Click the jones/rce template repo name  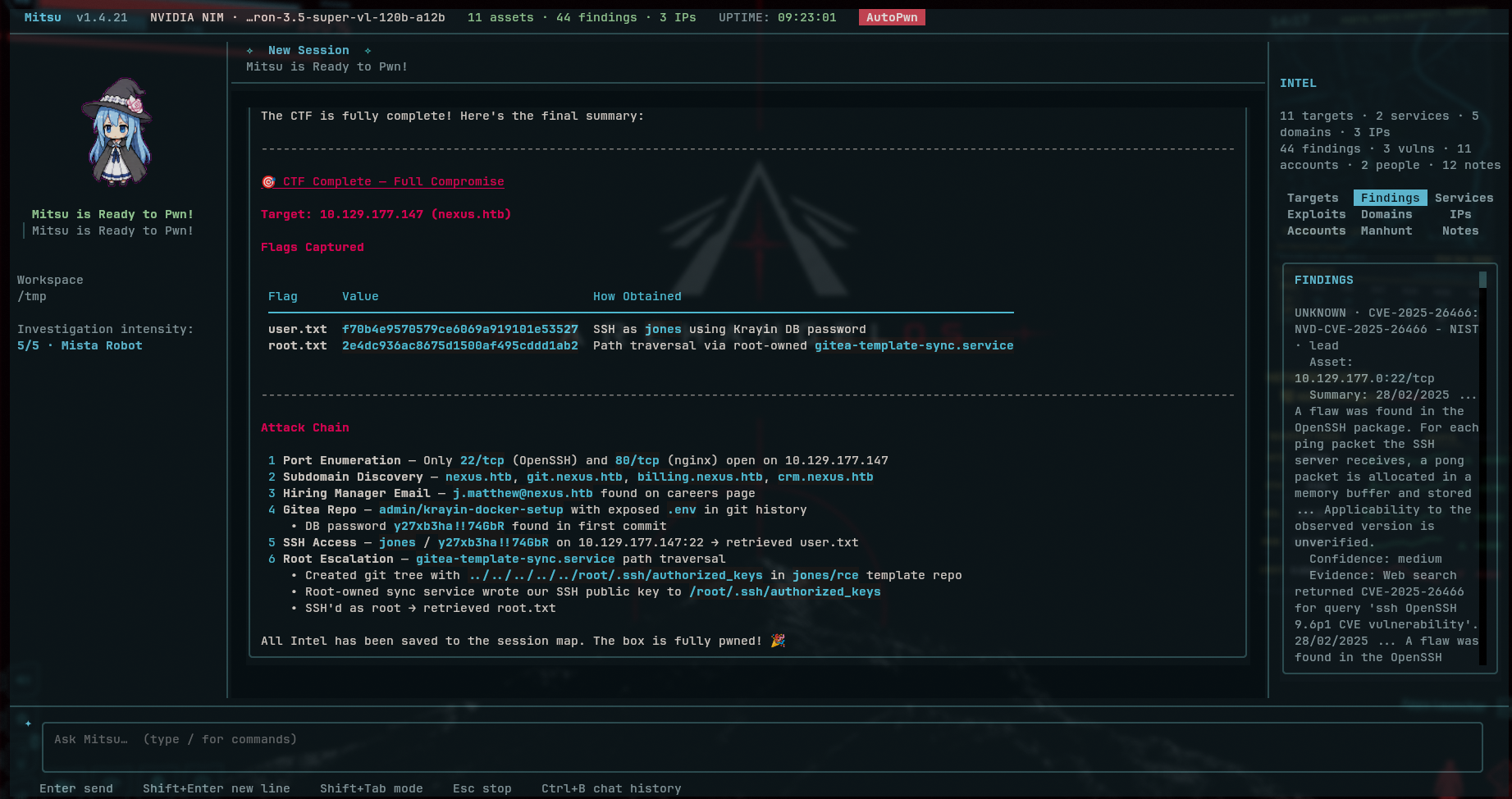pos(825,575)
